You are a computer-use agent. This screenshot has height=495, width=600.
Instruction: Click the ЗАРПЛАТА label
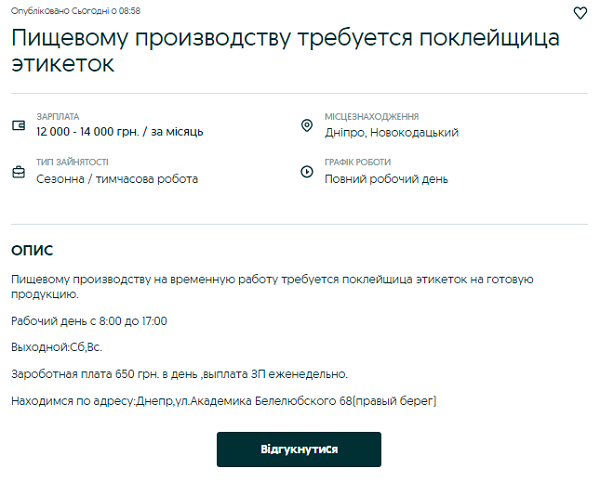(x=57, y=117)
